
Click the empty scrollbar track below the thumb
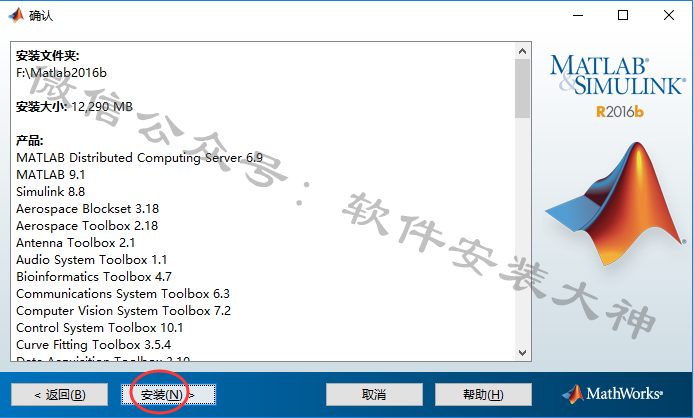(522, 230)
